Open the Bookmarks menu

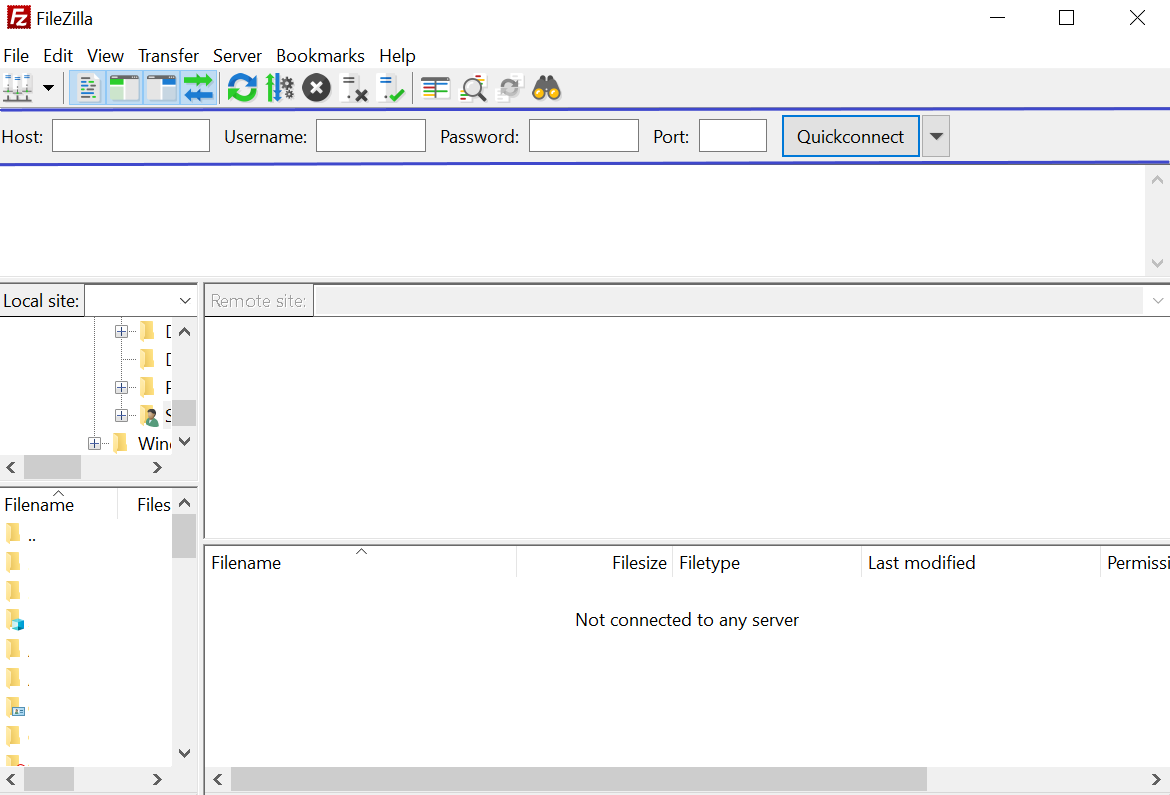320,55
